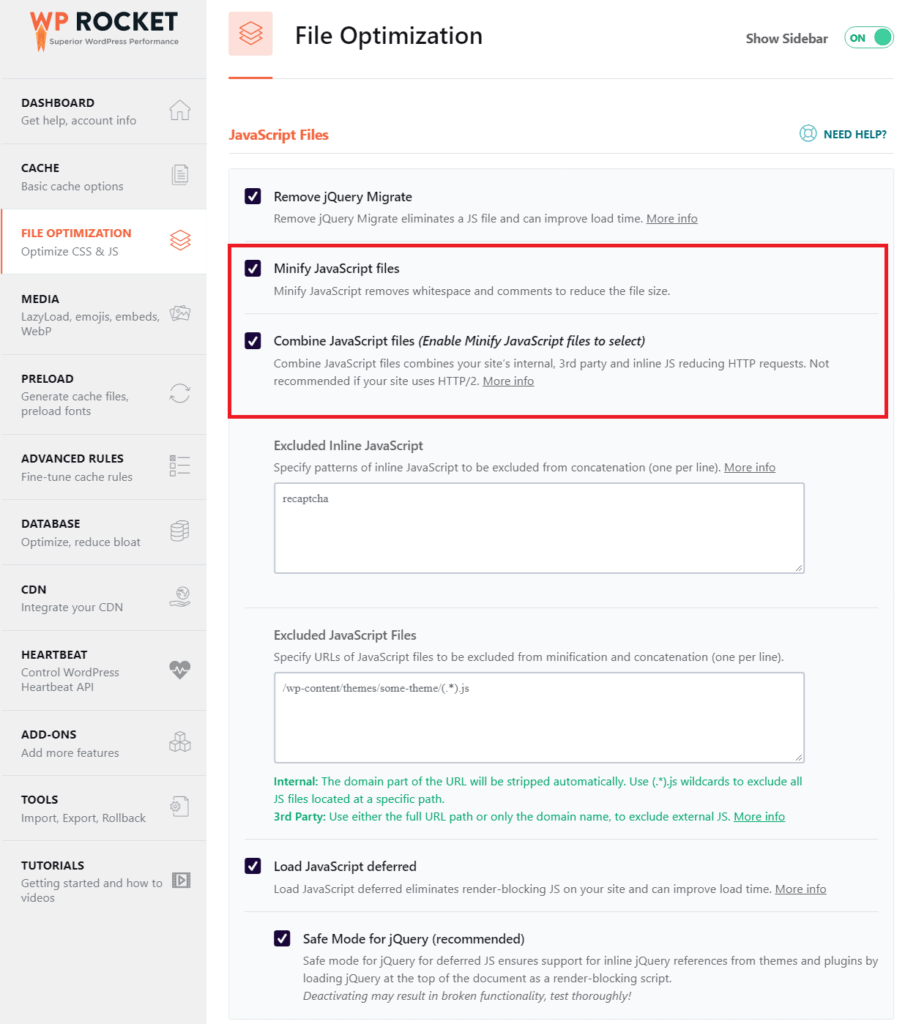Uncheck Minify JavaScript files checkbox
The image size is (916, 1024).
(x=253, y=268)
